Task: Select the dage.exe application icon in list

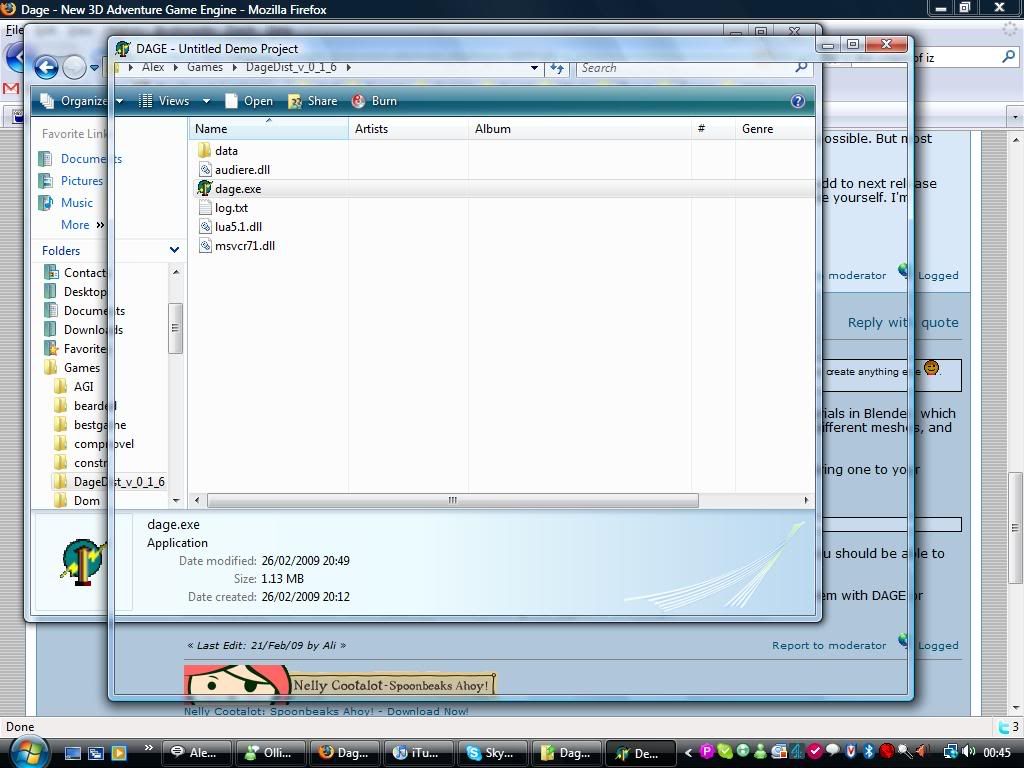Action: [x=204, y=189]
